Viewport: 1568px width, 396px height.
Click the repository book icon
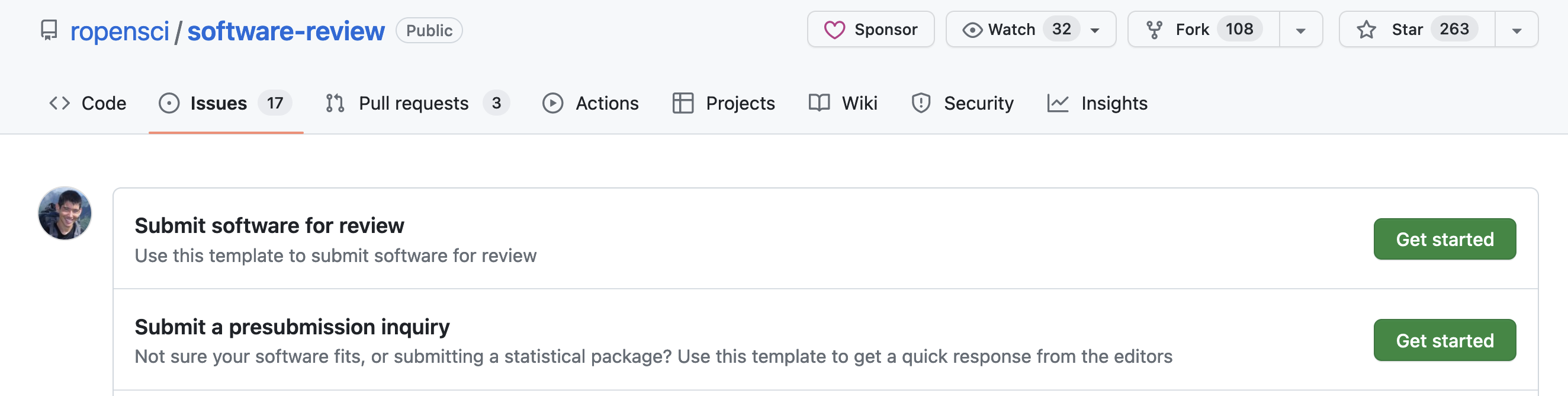point(49,30)
